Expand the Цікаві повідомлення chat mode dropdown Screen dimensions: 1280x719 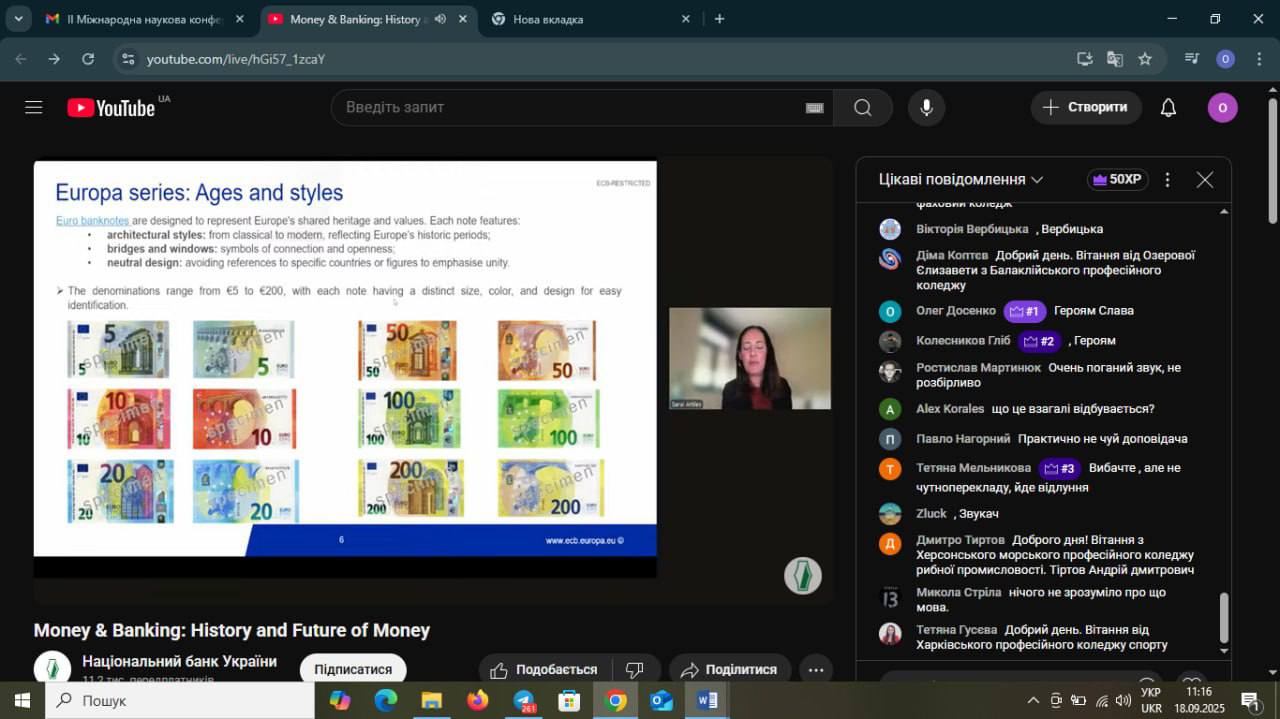pos(961,179)
